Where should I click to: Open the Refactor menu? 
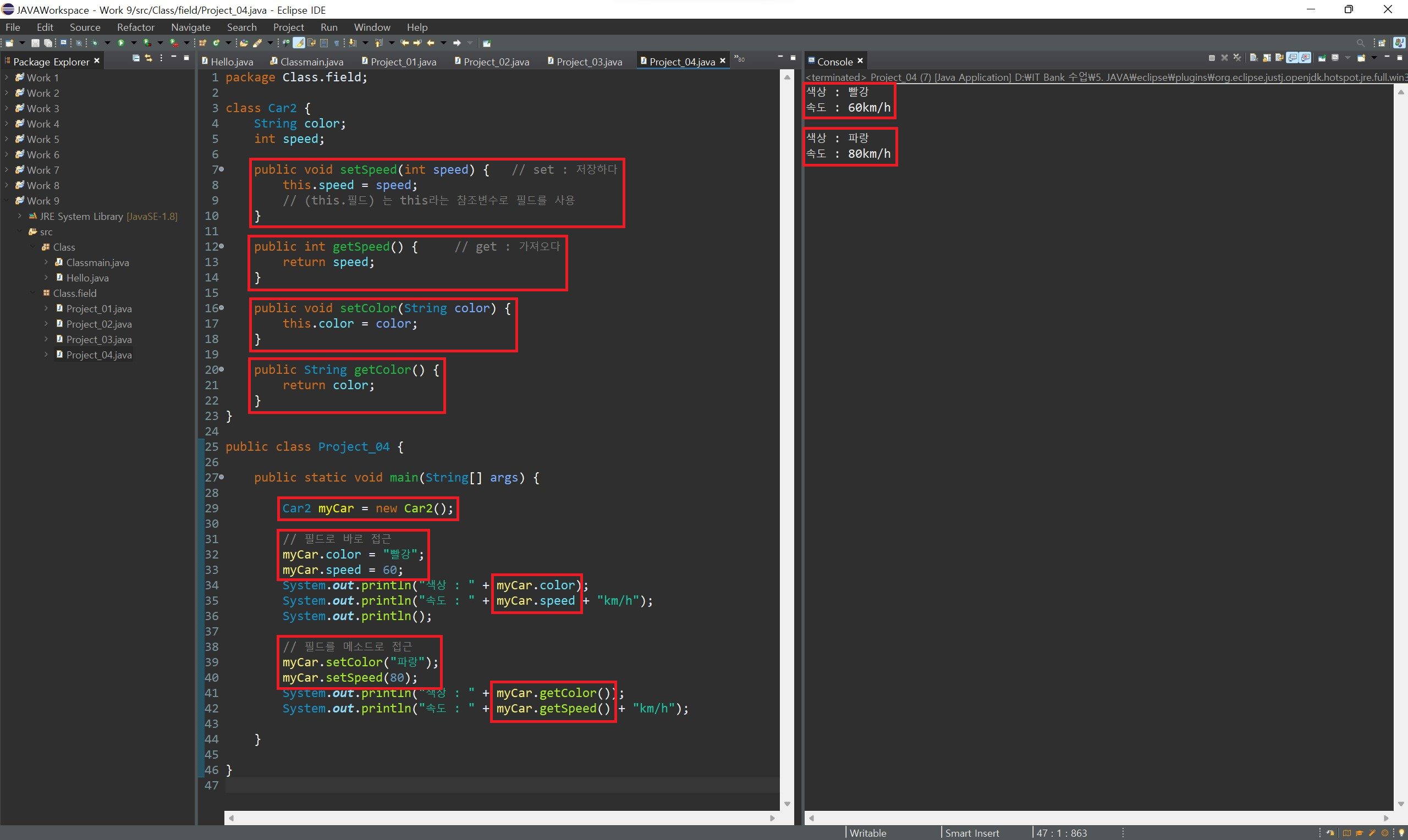[x=135, y=27]
